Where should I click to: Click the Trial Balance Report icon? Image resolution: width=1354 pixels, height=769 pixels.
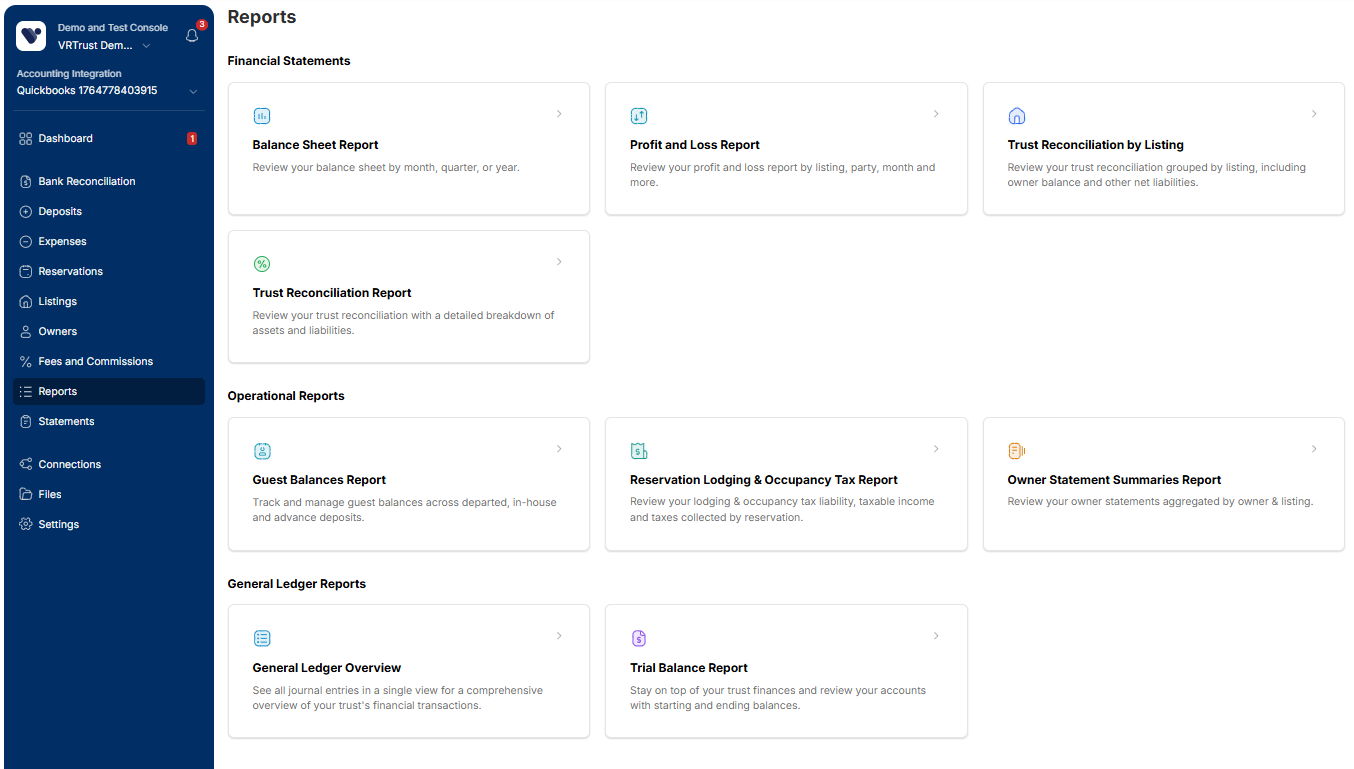[x=639, y=639]
